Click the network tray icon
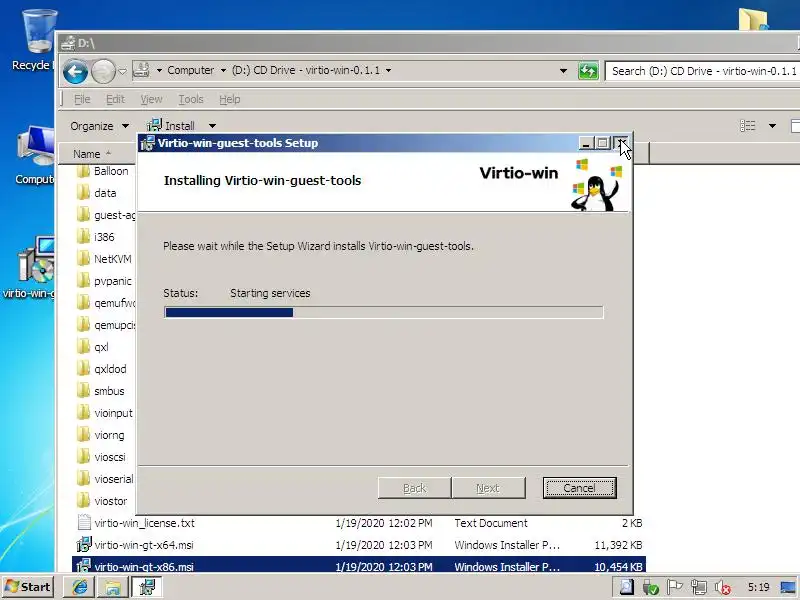Viewport: 800px width, 600px height. click(x=698, y=587)
